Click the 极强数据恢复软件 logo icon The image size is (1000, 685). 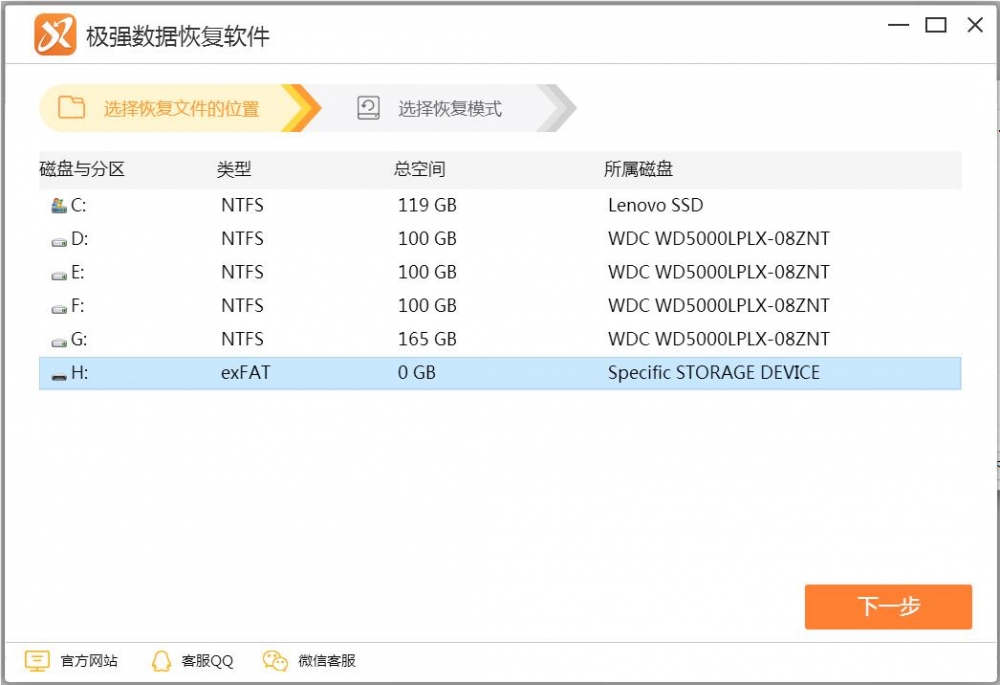click(x=57, y=32)
